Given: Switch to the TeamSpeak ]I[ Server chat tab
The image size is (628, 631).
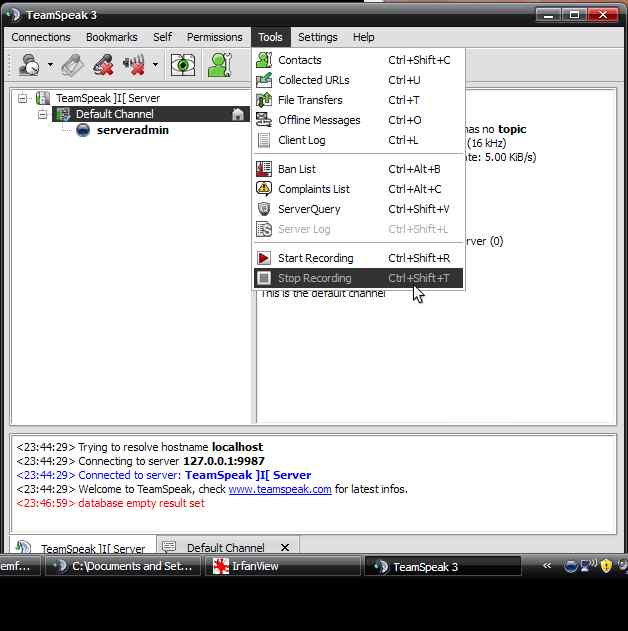Looking at the screenshot, I should (x=82, y=545).
